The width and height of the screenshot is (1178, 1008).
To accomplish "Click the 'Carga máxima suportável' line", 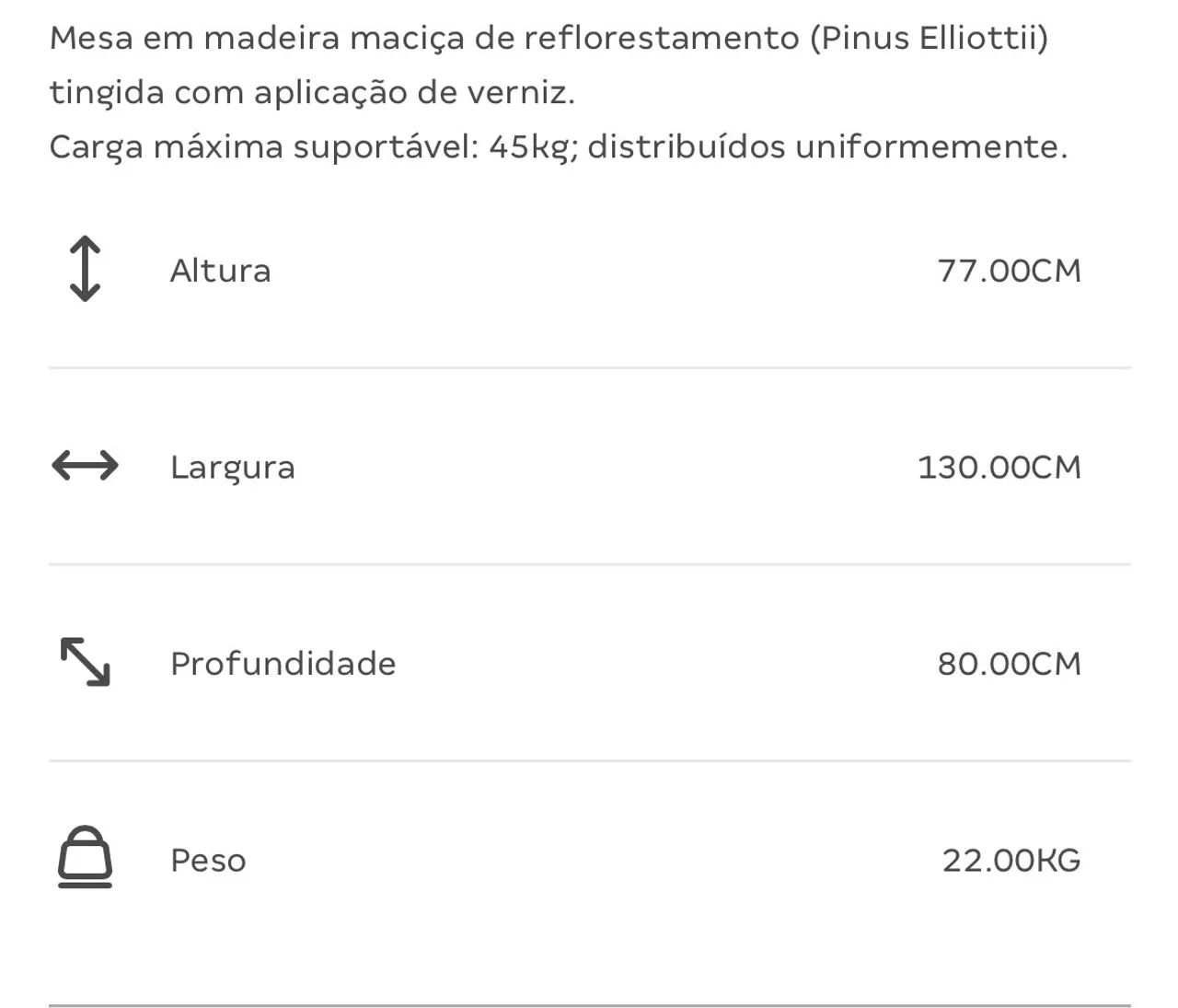I will tap(559, 146).
